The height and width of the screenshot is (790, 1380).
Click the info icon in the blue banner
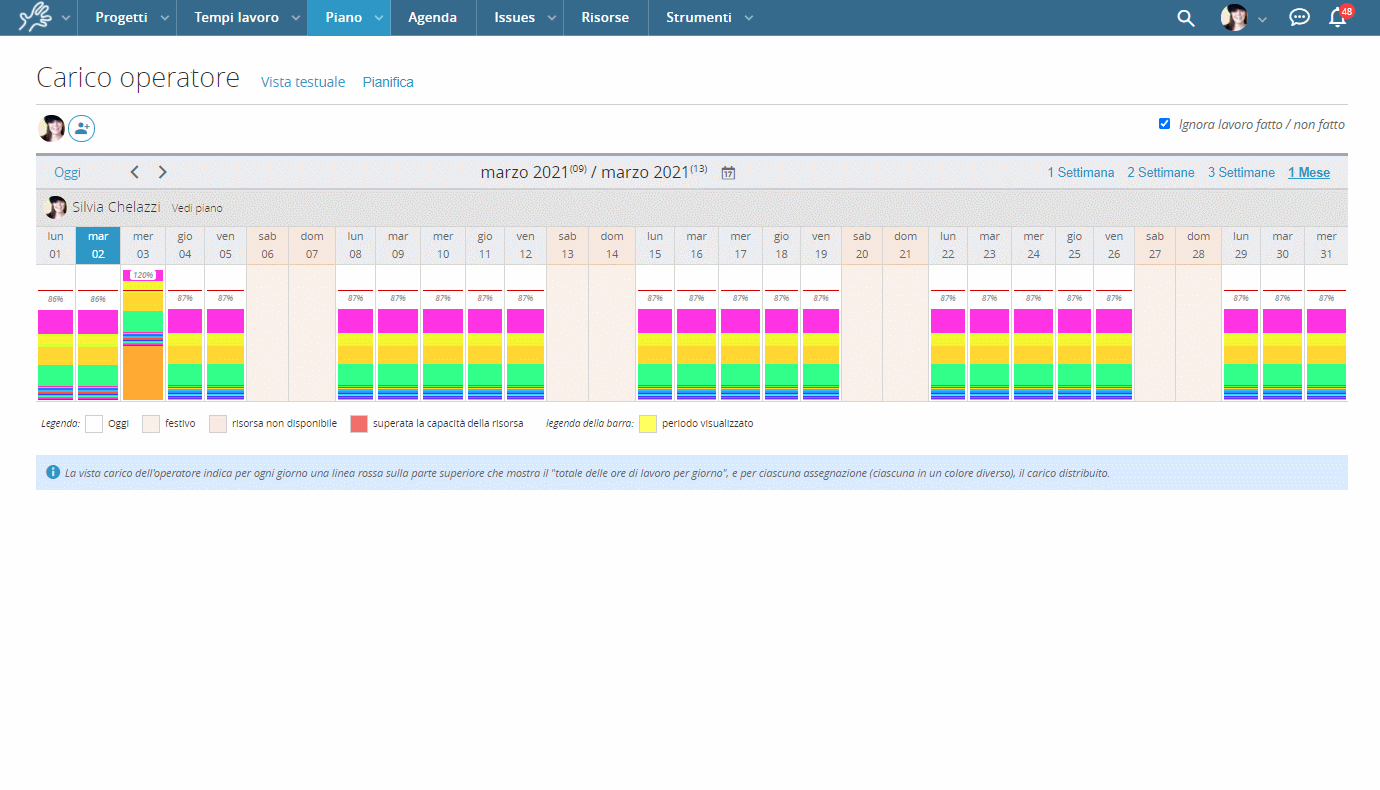click(x=53, y=472)
